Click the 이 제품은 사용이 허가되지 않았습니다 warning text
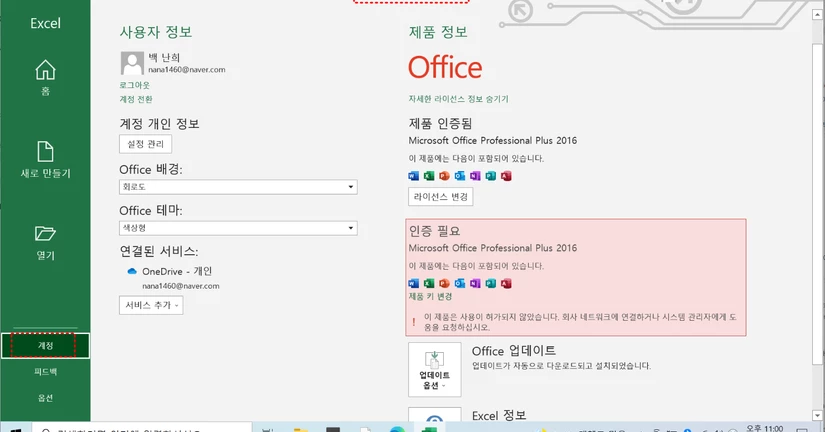Image resolution: width=825 pixels, height=432 pixels. (580, 322)
